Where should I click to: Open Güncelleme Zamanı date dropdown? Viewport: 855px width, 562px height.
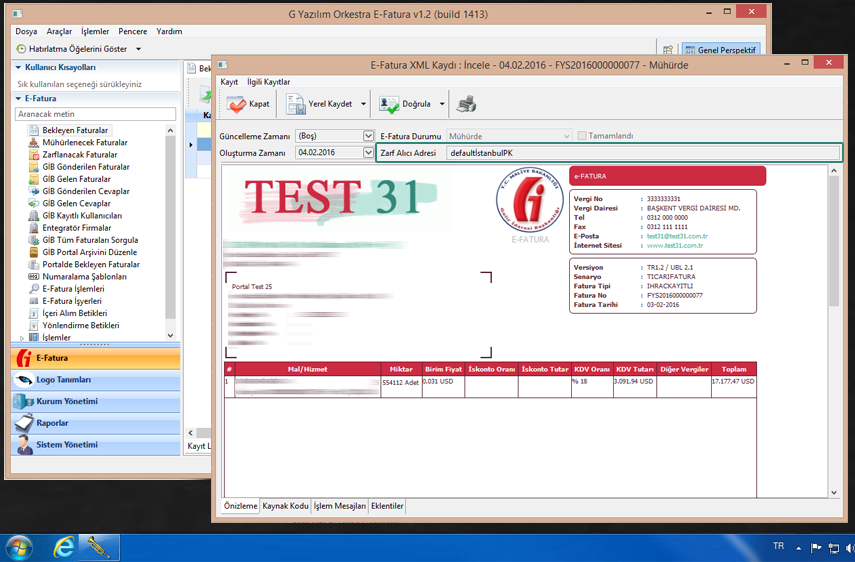pyautogui.click(x=369, y=136)
